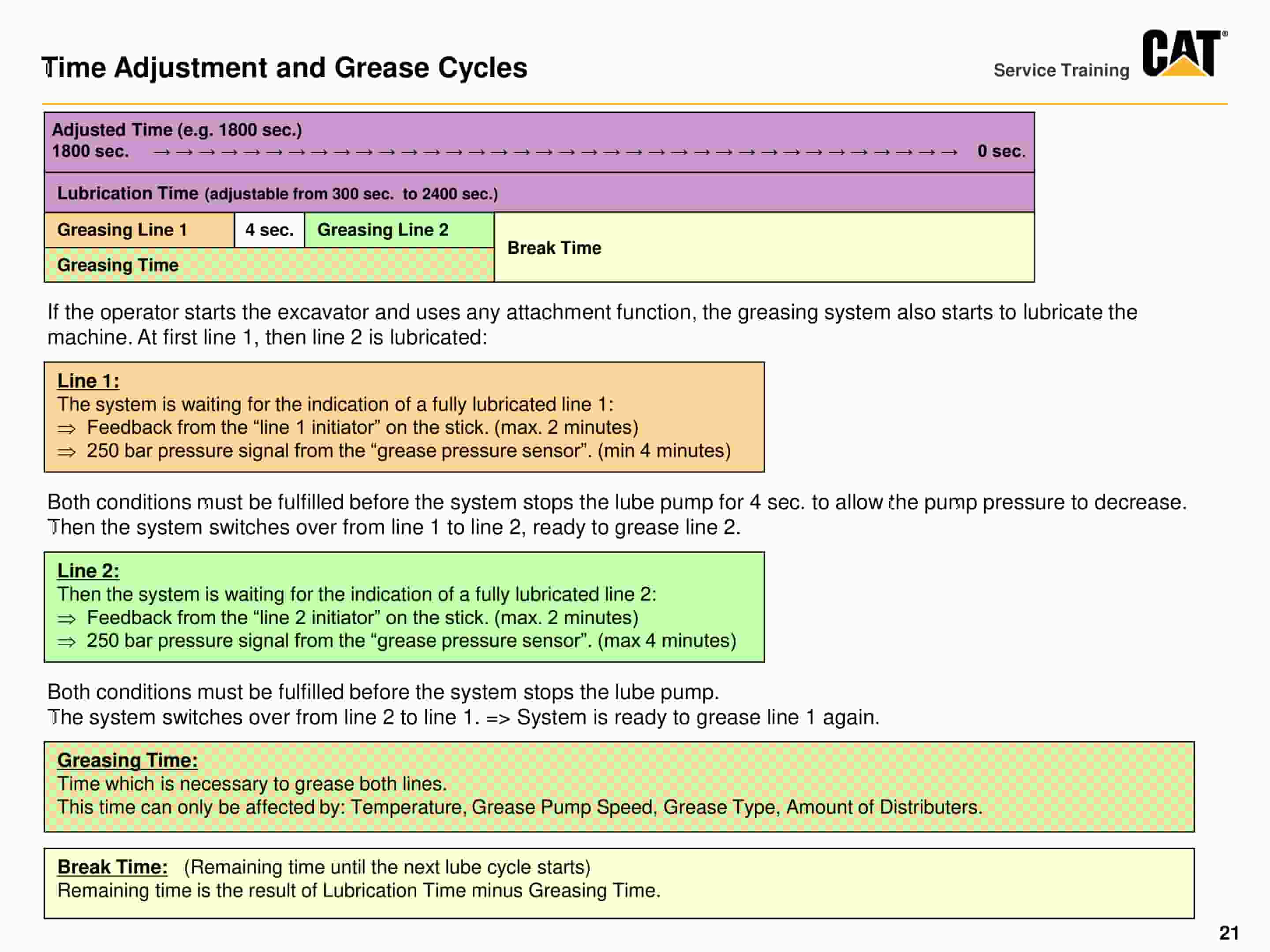Click the 'Greasing Time' checkered cell
The height and width of the screenshot is (952, 1270).
pos(269,265)
